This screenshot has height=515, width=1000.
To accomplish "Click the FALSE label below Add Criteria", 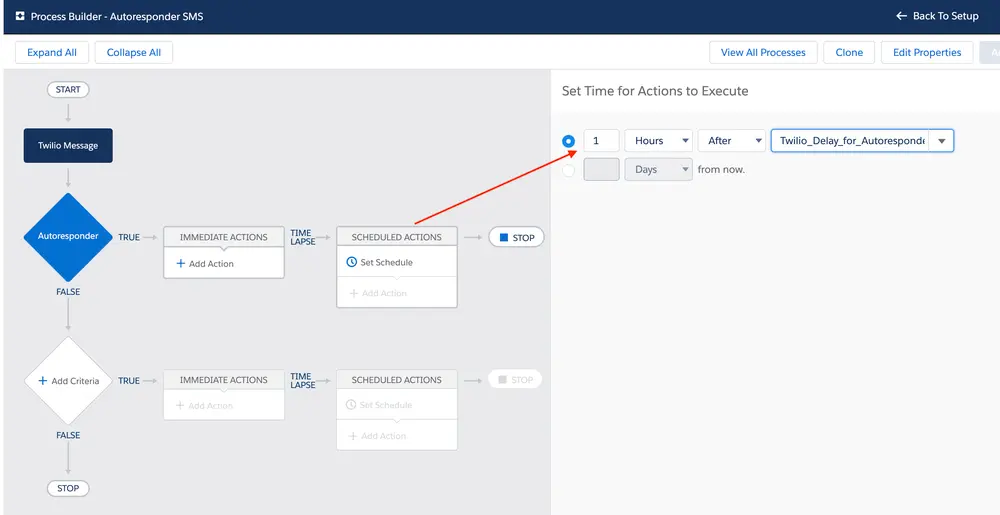I will pyautogui.click(x=68, y=435).
